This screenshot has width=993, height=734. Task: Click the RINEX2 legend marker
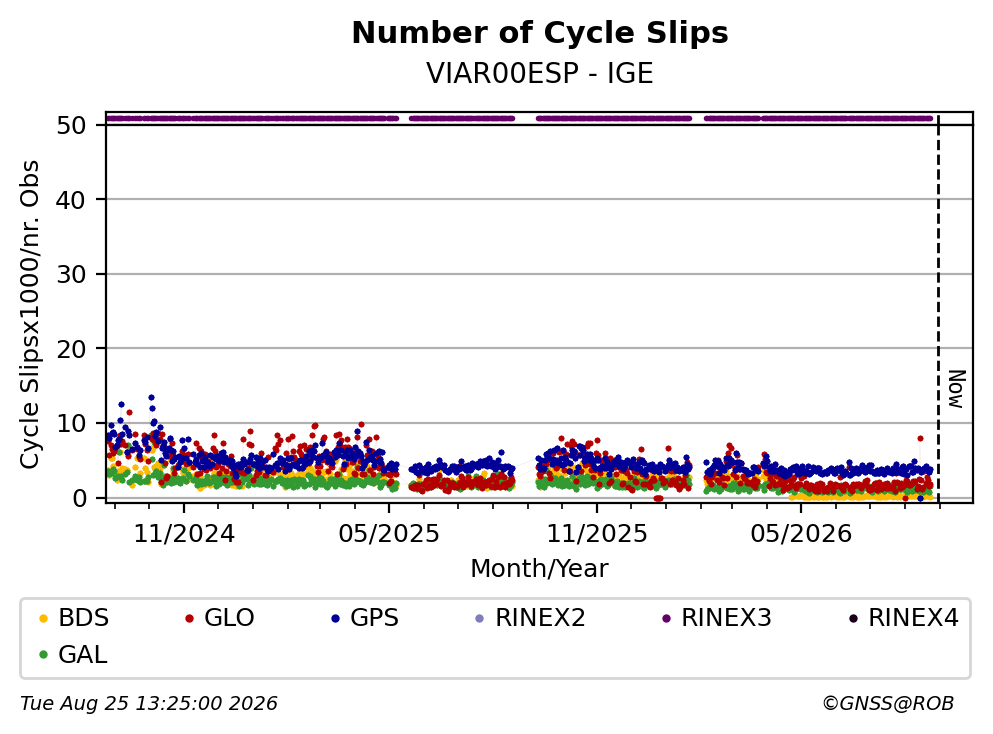pyautogui.click(x=479, y=618)
